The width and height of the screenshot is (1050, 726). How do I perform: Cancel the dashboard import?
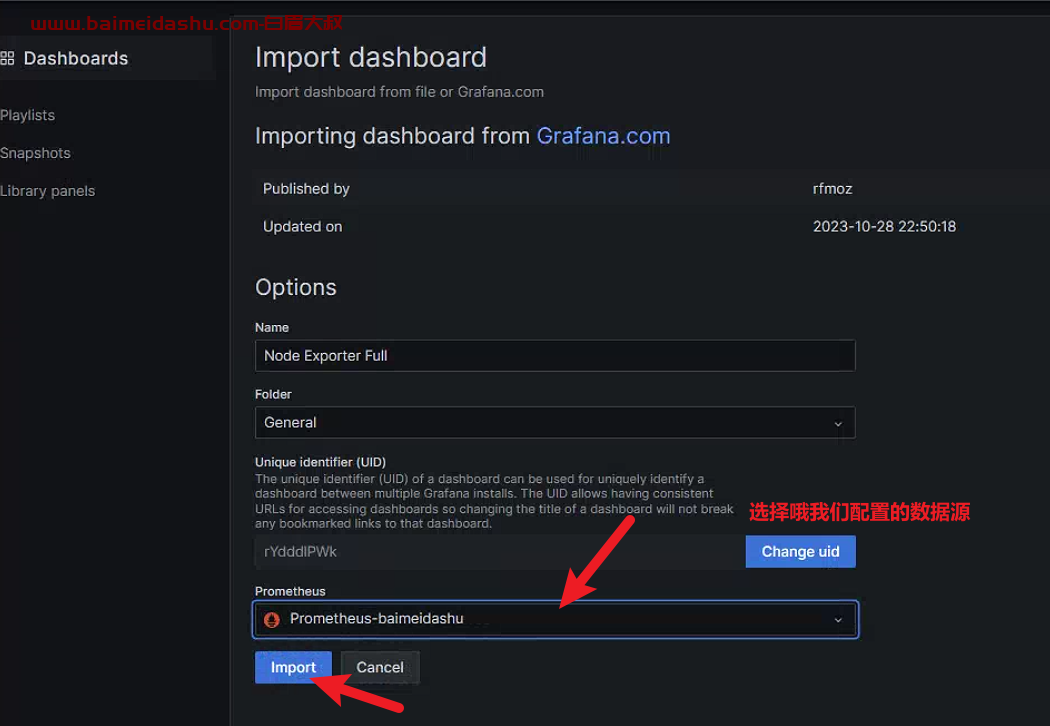click(380, 667)
